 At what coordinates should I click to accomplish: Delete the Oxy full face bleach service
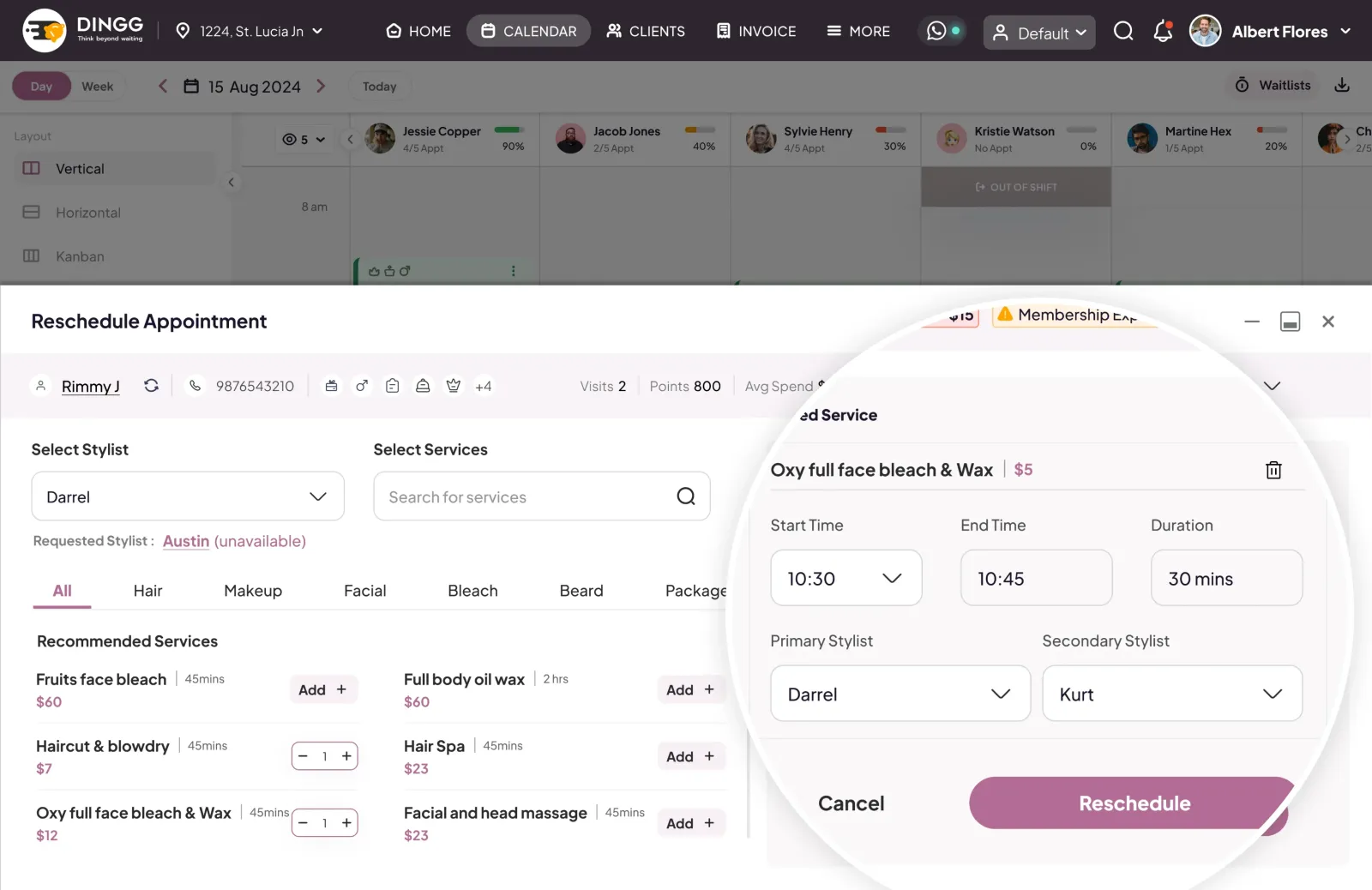(x=1273, y=470)
